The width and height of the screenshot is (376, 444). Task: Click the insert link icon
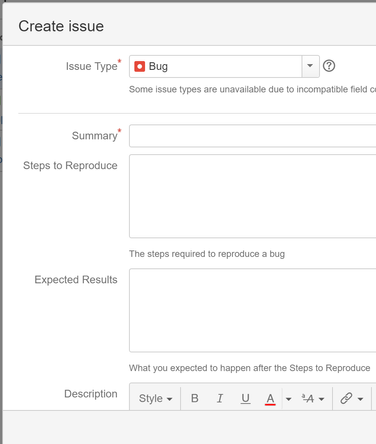[346, 398]
